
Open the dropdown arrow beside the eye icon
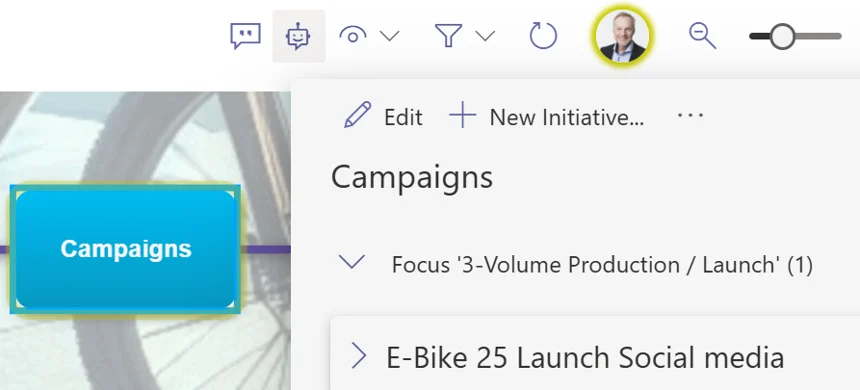click(390, 36)
